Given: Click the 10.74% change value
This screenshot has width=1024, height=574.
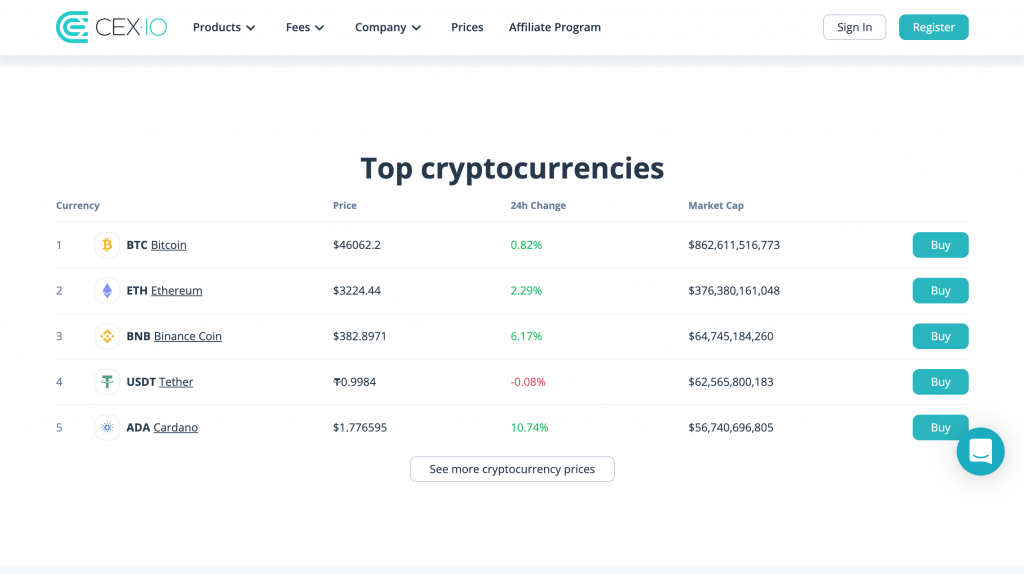Looking at the screenshot, I should click(529, 428).
